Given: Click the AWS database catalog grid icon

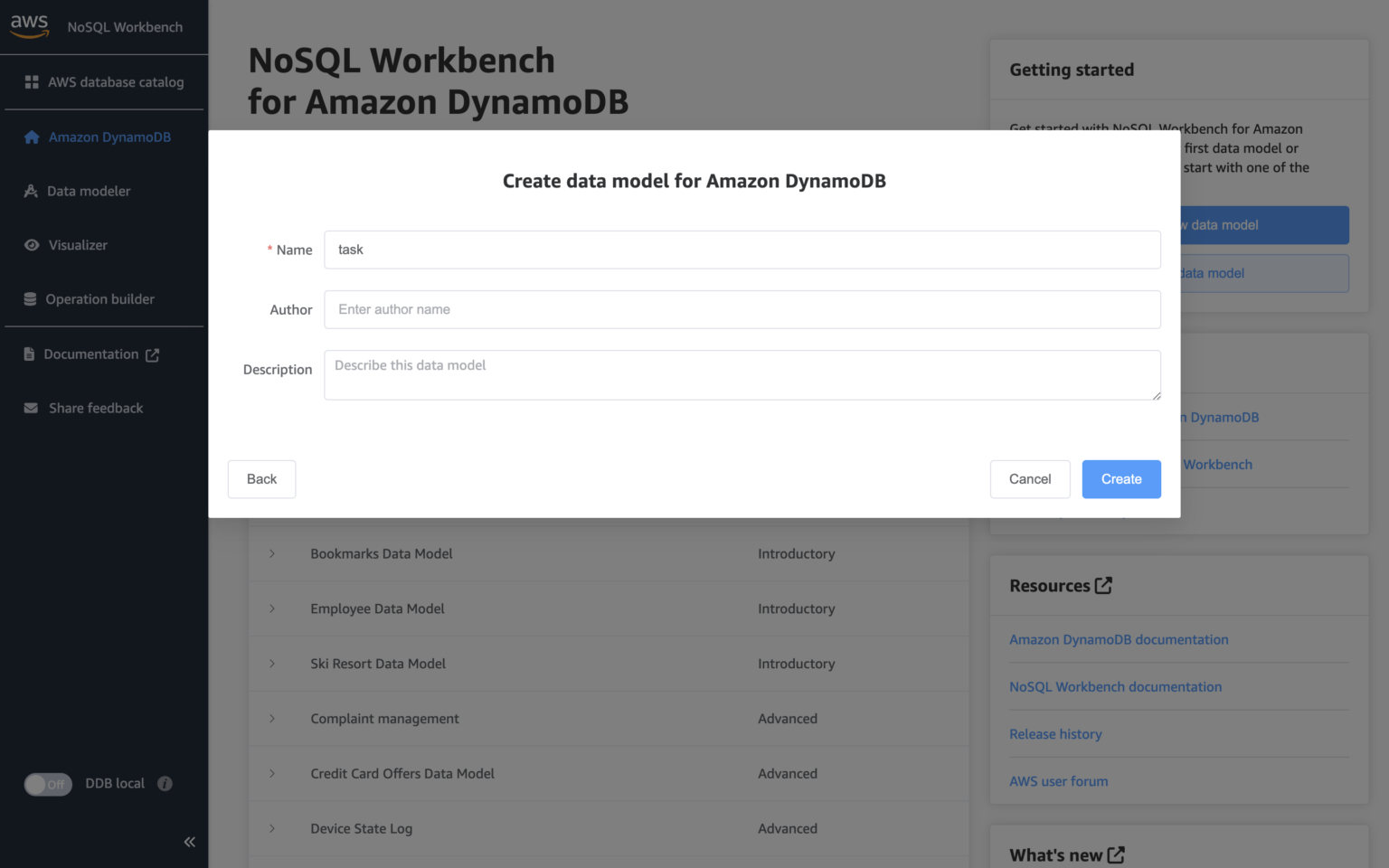Looking at the screenshot, I should (x=30, y=81).
